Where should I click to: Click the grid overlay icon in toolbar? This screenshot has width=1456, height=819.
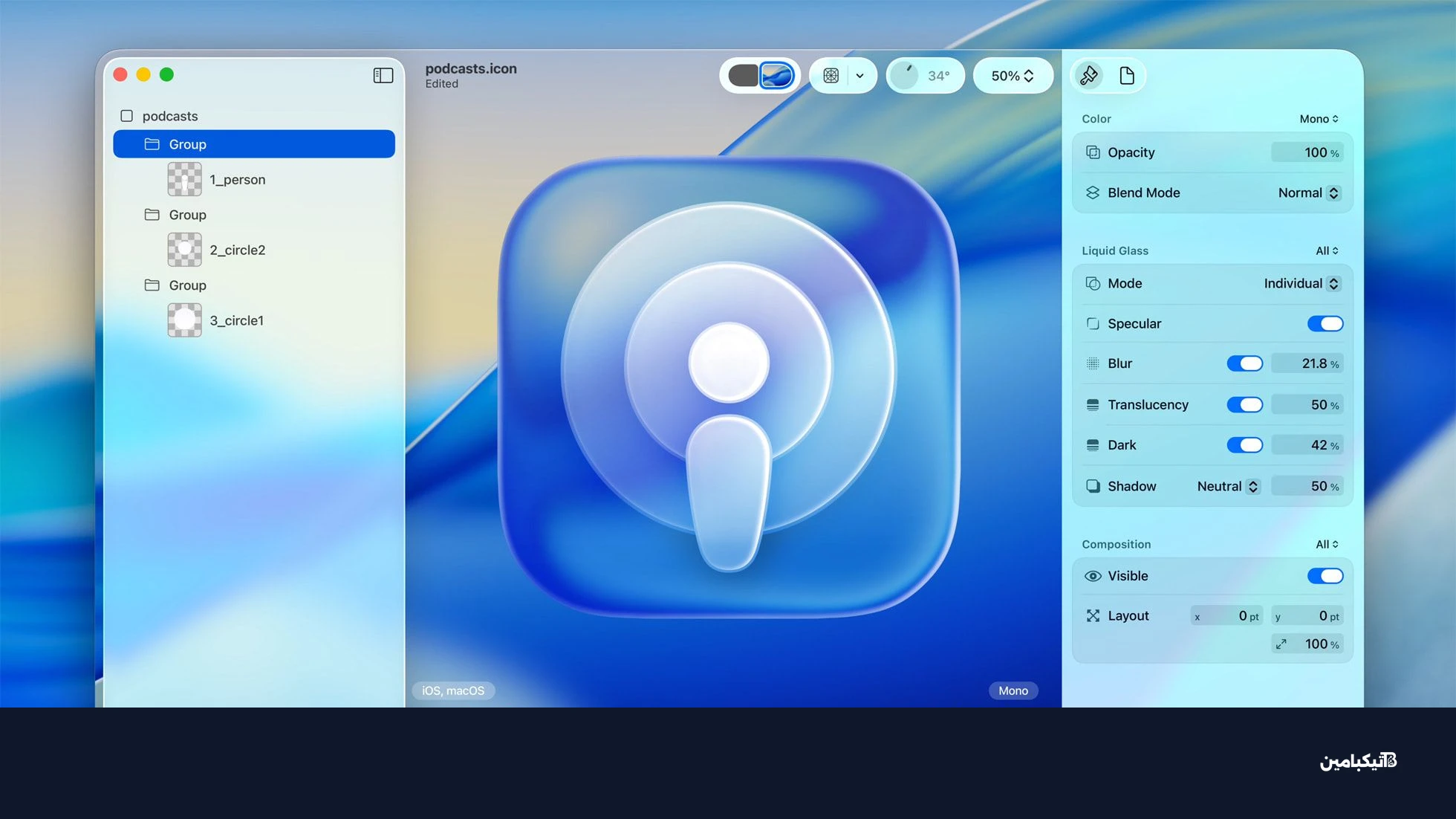831,75
